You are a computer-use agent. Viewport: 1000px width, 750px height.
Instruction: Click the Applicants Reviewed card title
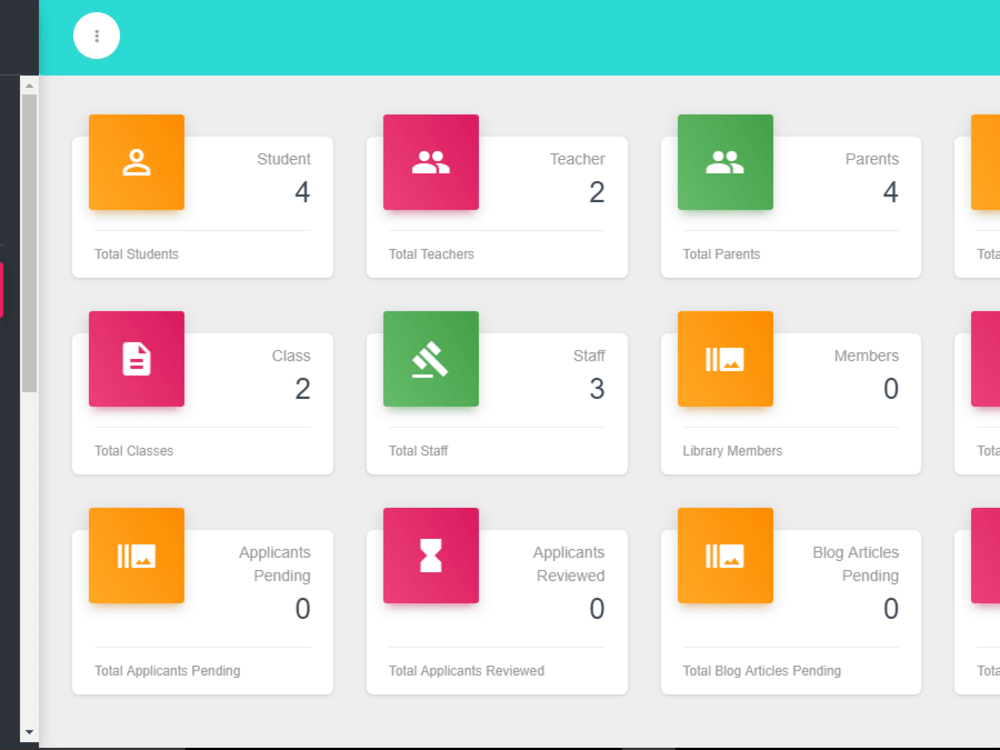(569, 564)
